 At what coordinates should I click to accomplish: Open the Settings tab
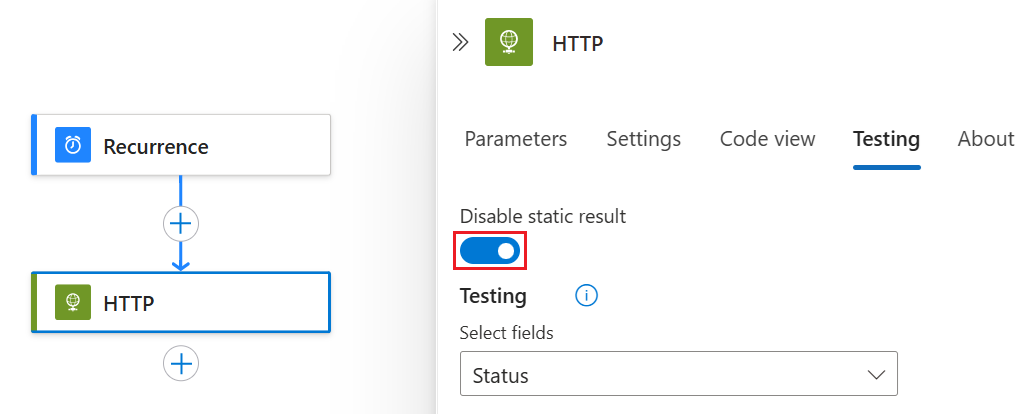[x=643, y=139]
